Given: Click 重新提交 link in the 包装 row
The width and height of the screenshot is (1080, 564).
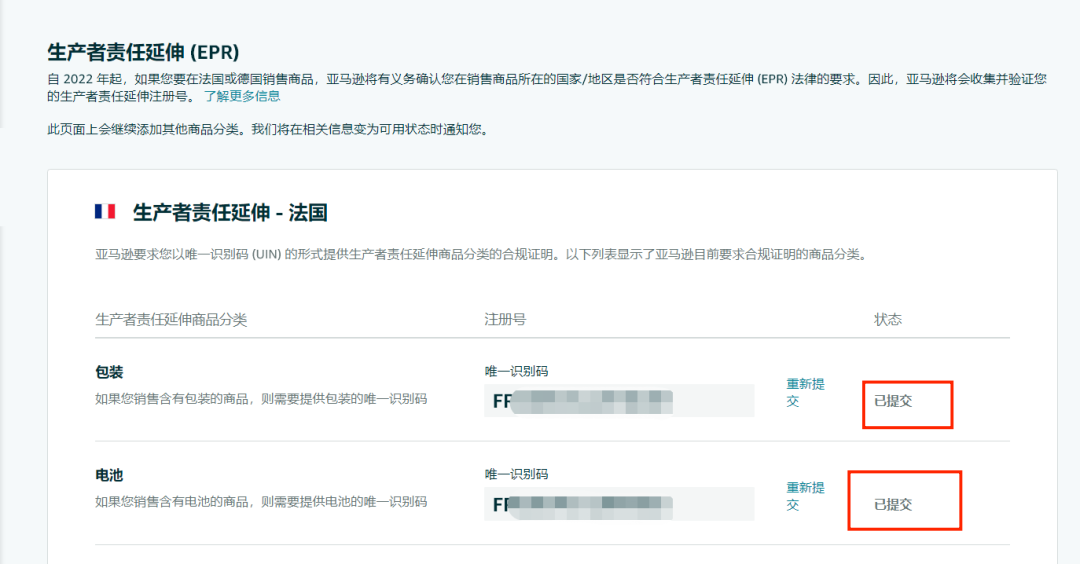Looking at the screenshot, I should (x=805, y=393).
